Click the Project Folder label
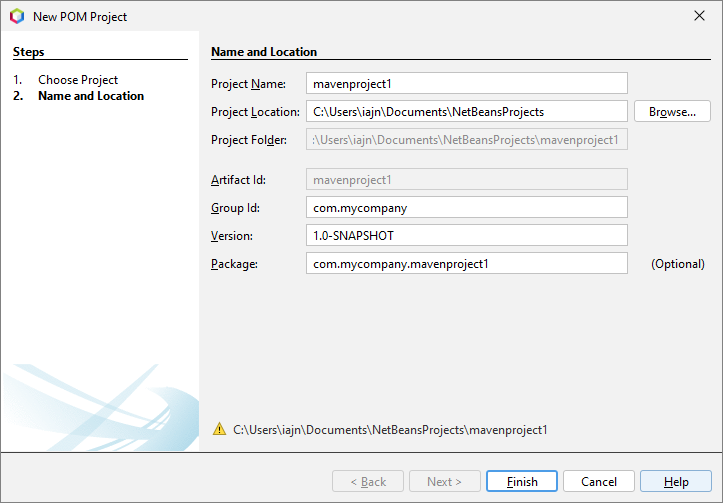The height and width of the screenshot is (503, 723). 249,140
